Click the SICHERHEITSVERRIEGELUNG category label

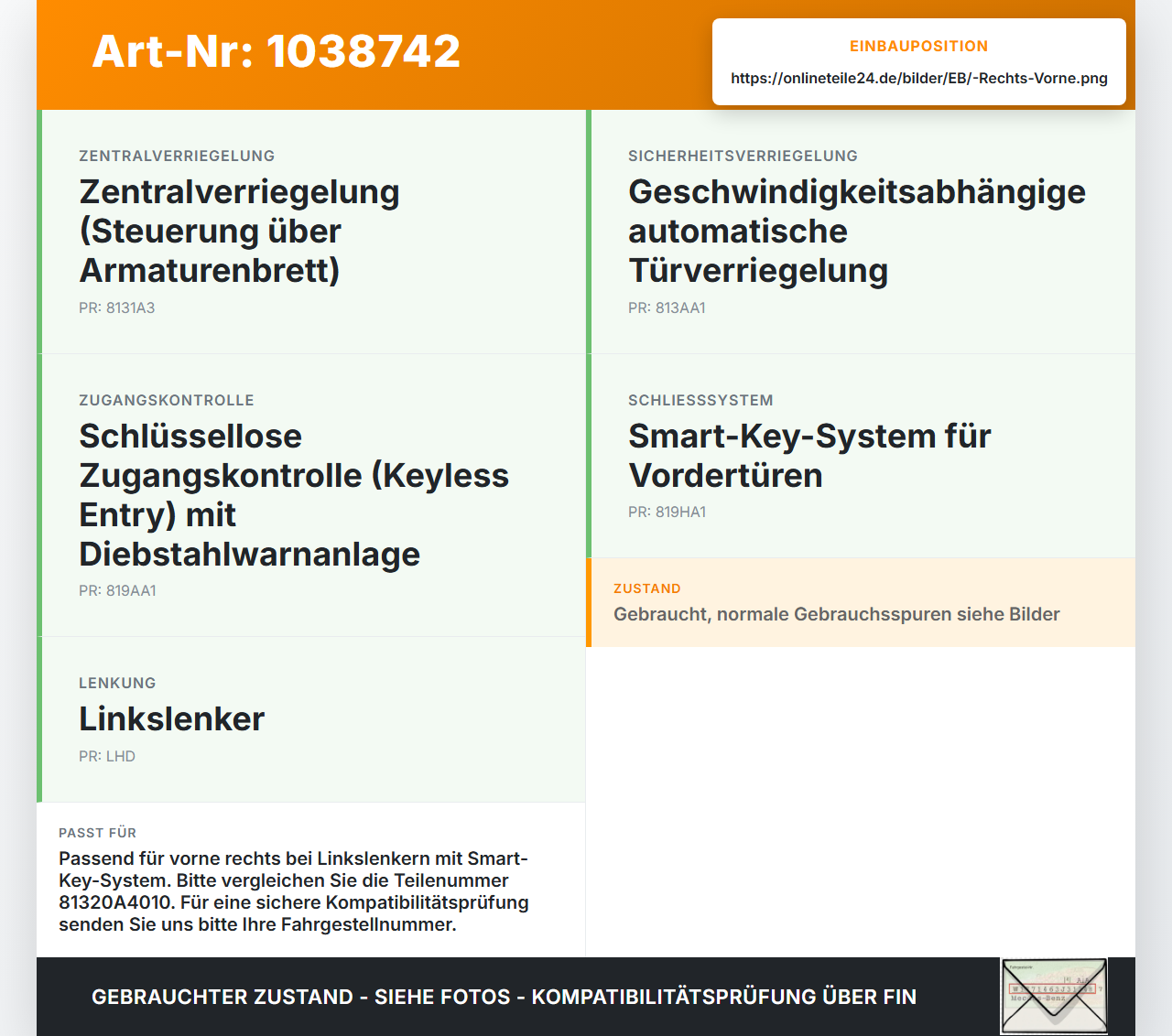point(743,156)
